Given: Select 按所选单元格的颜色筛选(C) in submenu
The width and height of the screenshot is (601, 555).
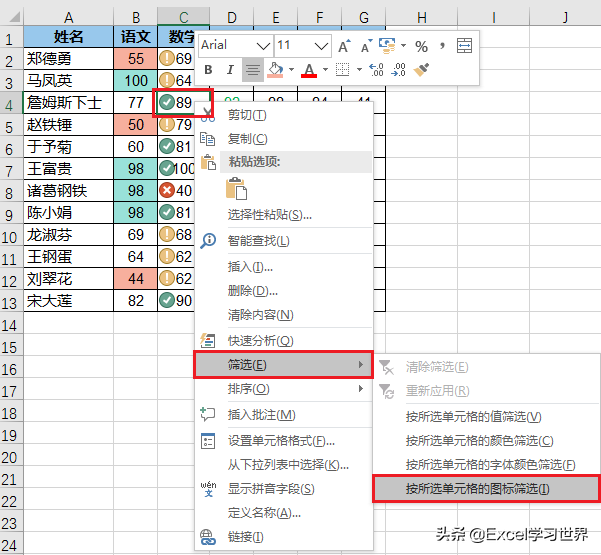Looking at the screenshot, I should point(486,441).
